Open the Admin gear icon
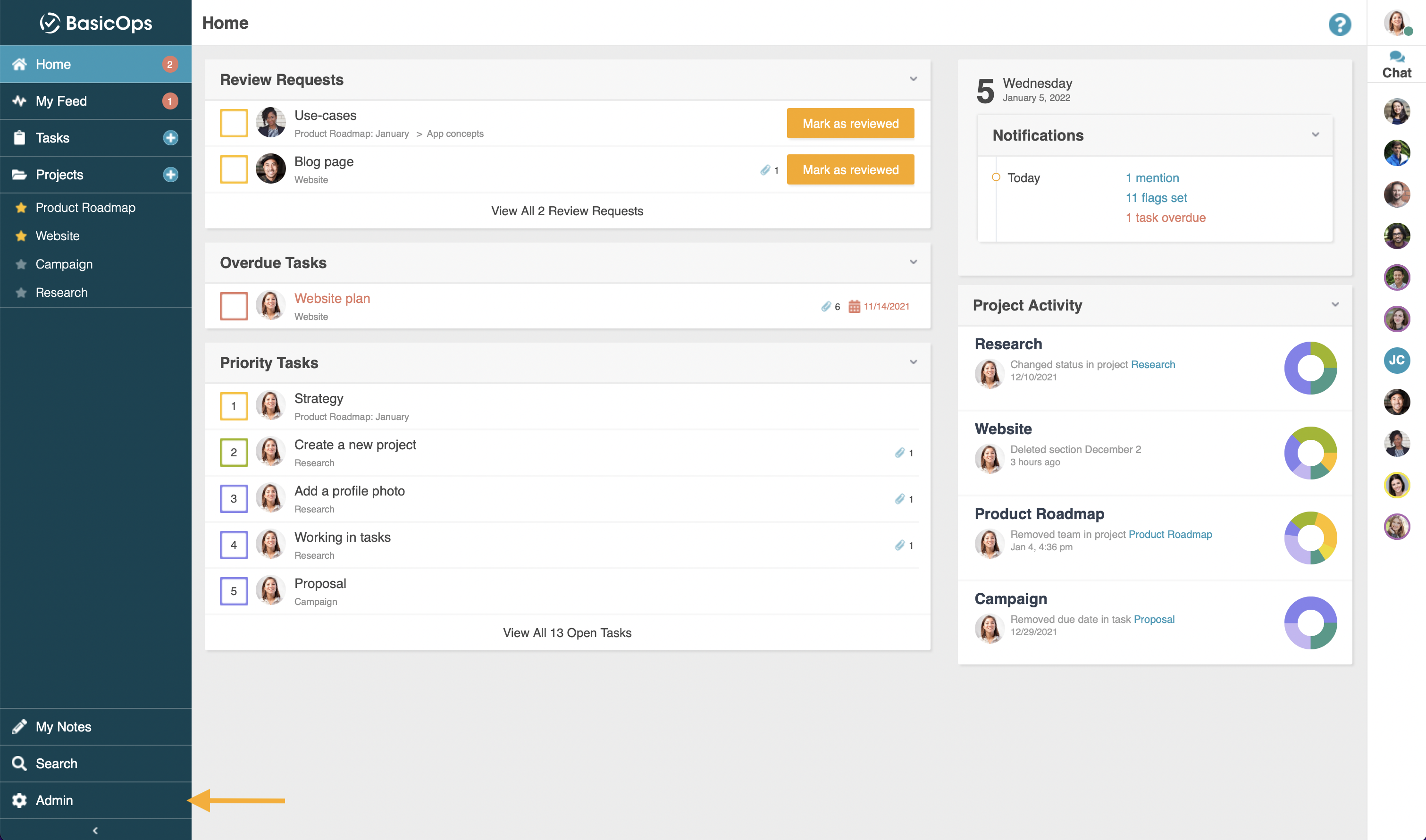The image size is (1426, 840). (19, 800)
